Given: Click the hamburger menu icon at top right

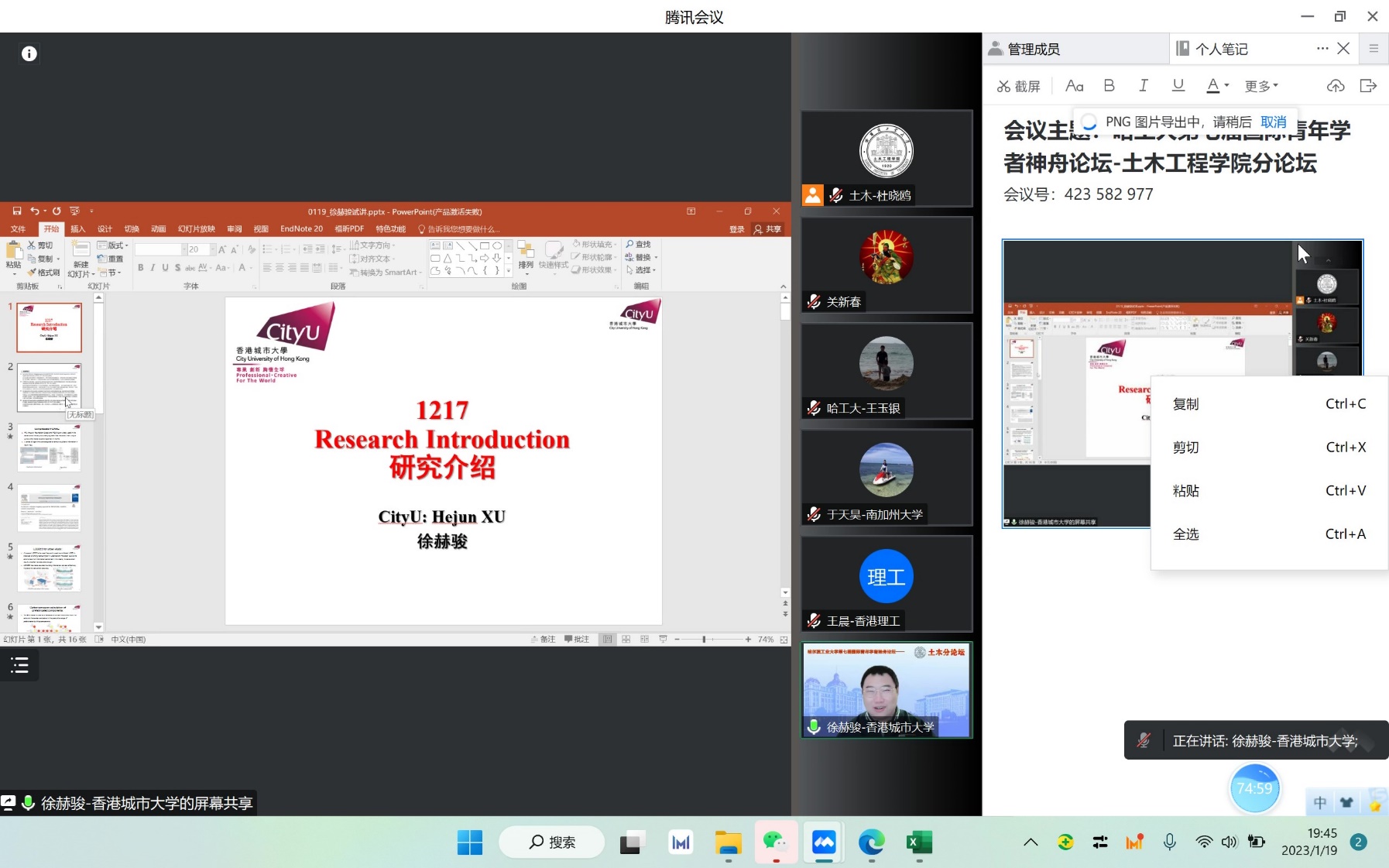Looking at the screenshot, I should [1374, 49].
